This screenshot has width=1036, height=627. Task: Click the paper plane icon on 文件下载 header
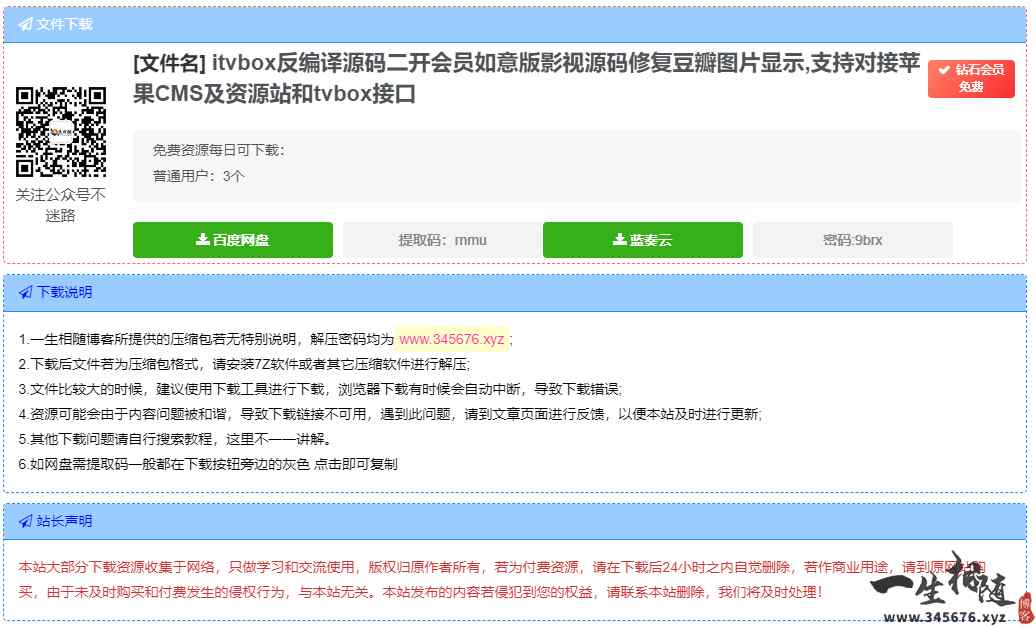pyautogui.click(x=25, y=22)
